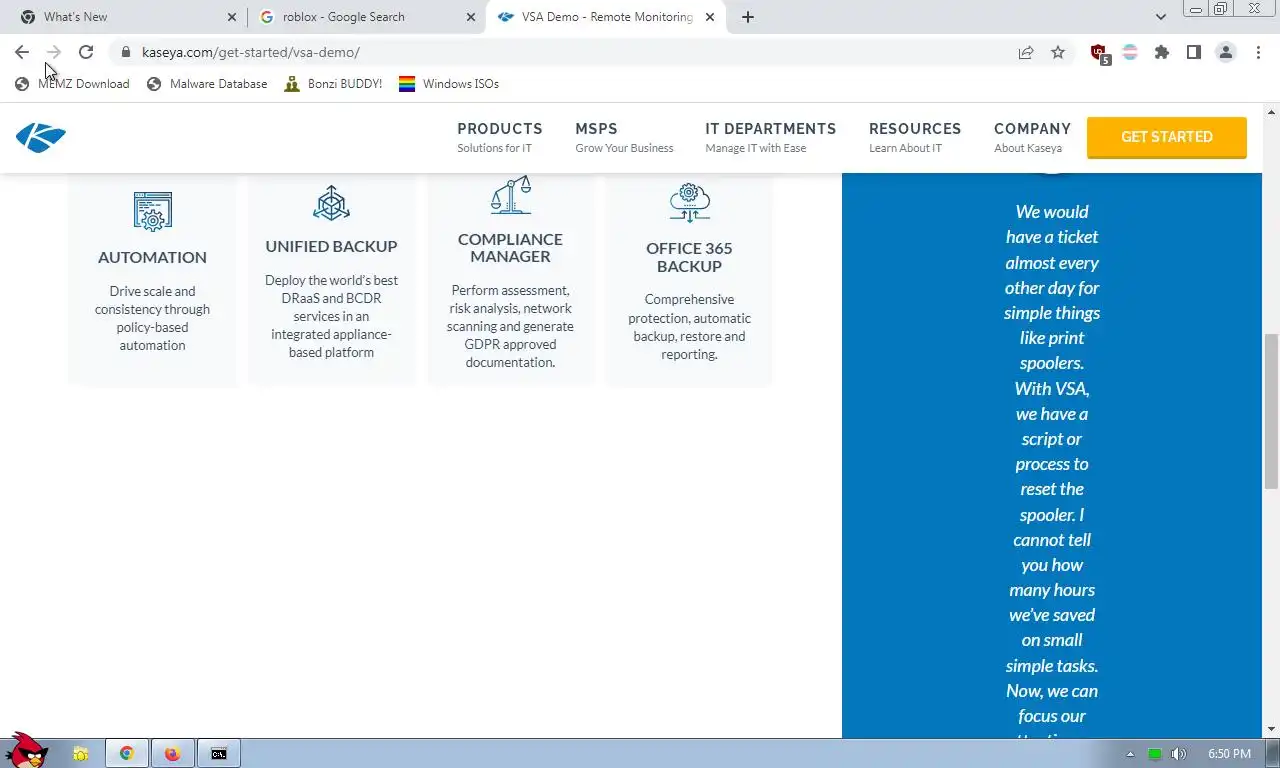Bookmark this page with the star icon
Screen dimensions: 1280x768
[x=1058, y=52]
